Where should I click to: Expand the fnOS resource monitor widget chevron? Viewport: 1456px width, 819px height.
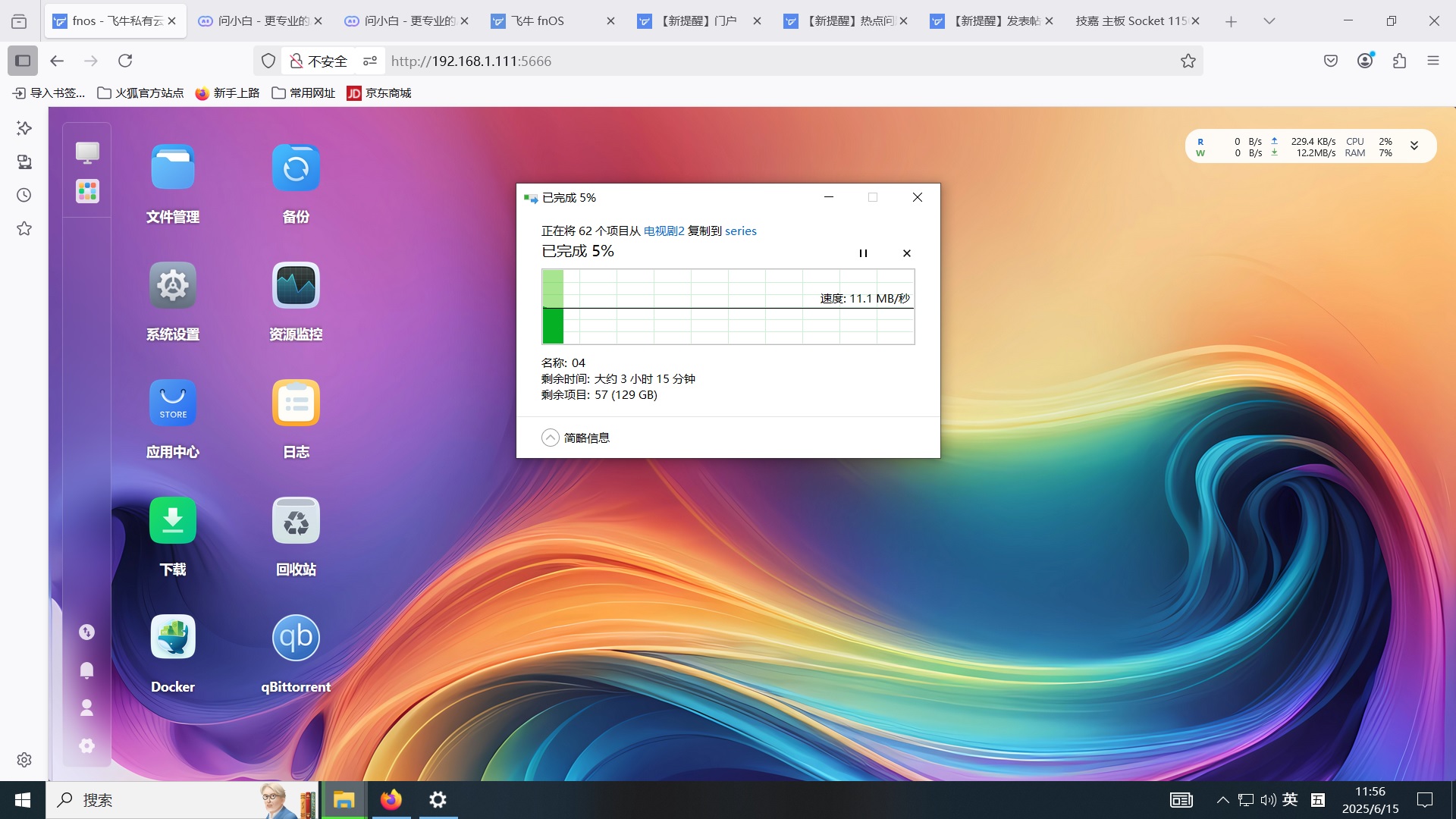click(x=1414, y=146)
